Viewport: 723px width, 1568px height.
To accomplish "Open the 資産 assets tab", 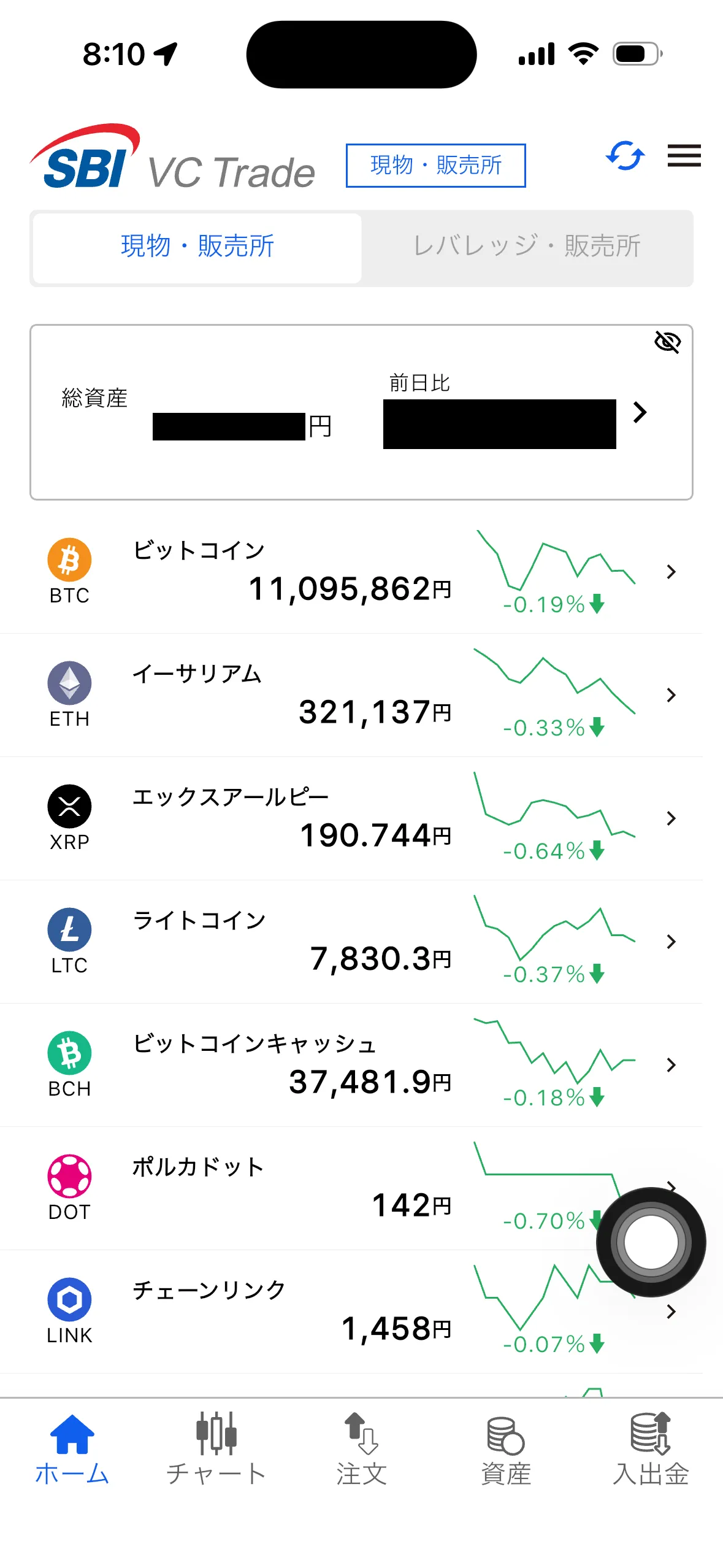I will [506, 1449].
